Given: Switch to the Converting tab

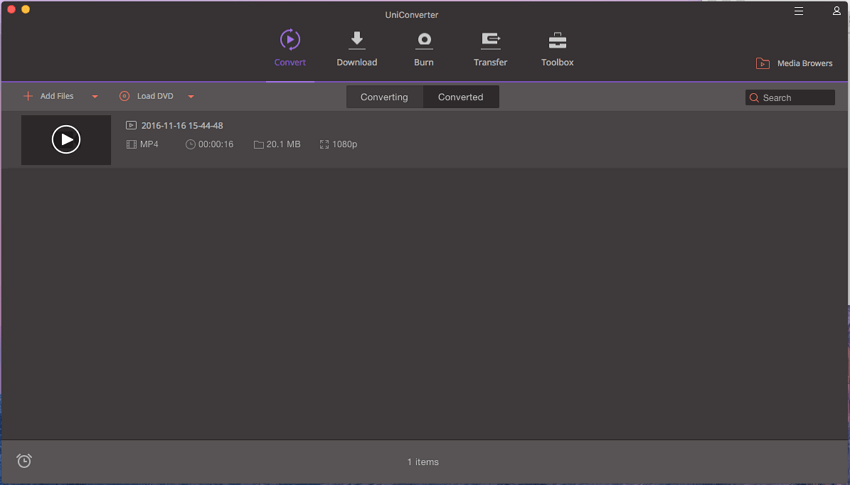Looking at the screenshot, I should pos(384,97).
